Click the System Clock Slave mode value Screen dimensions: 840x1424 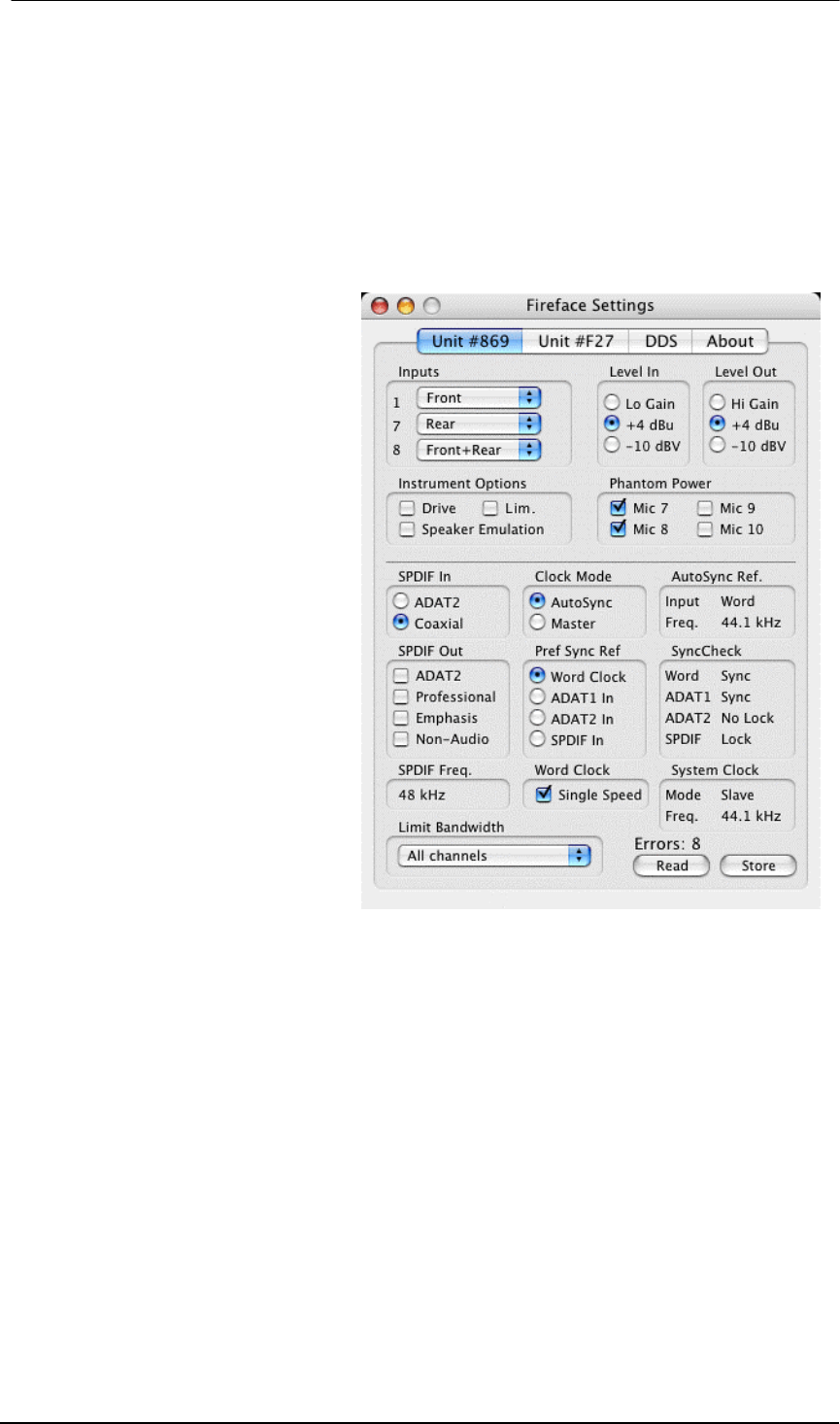pyautogui.click(x=737, y=795)
